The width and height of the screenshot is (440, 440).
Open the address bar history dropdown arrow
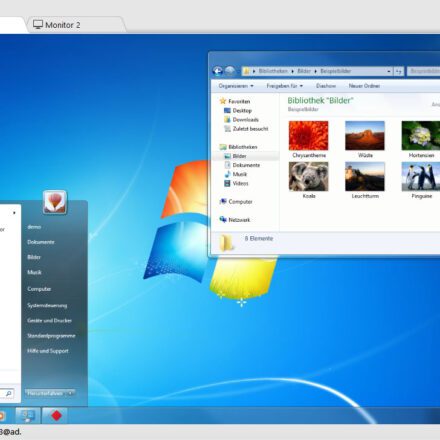(x=389, y=71)
